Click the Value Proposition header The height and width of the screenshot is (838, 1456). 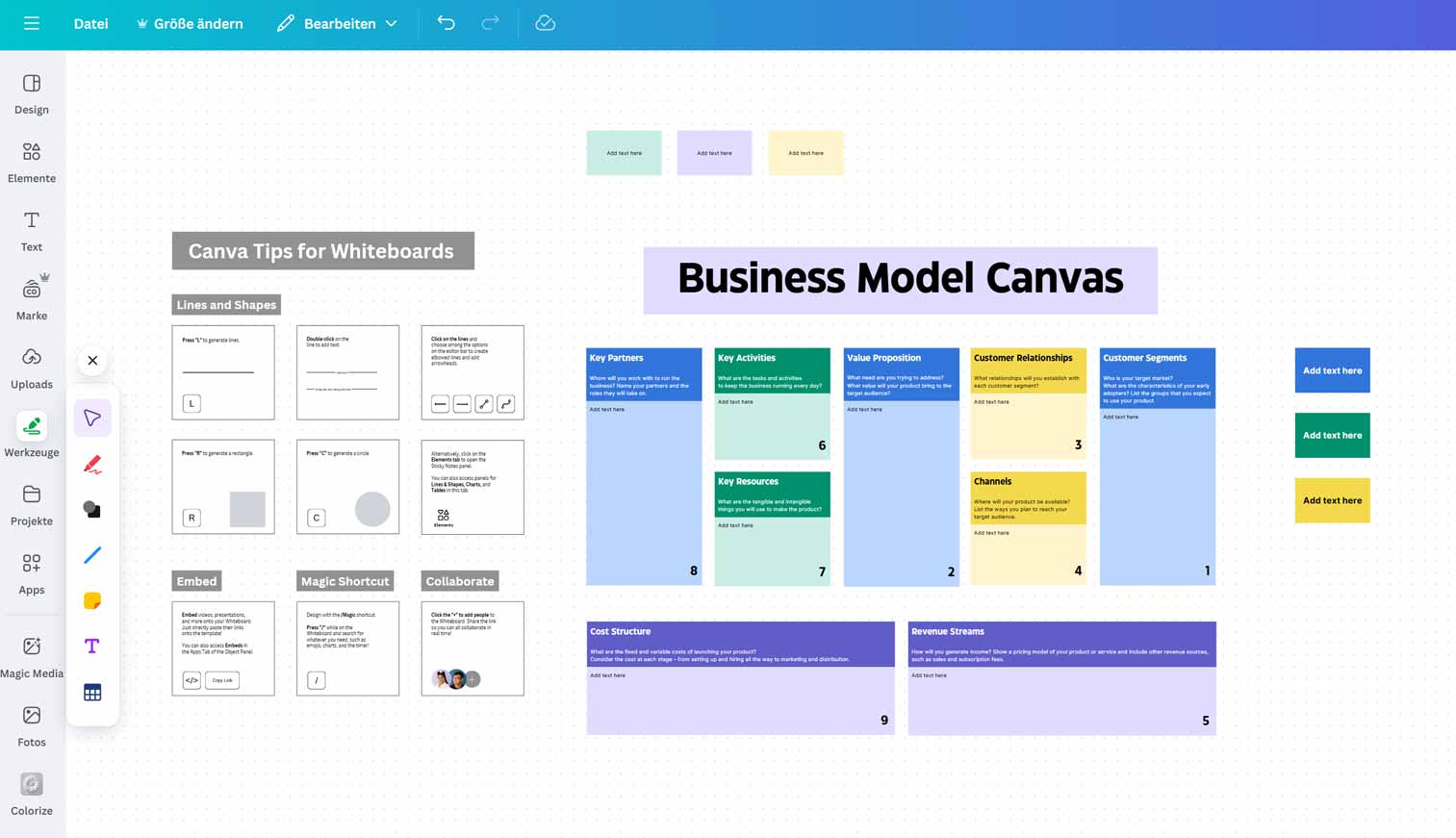click(883, 358)
